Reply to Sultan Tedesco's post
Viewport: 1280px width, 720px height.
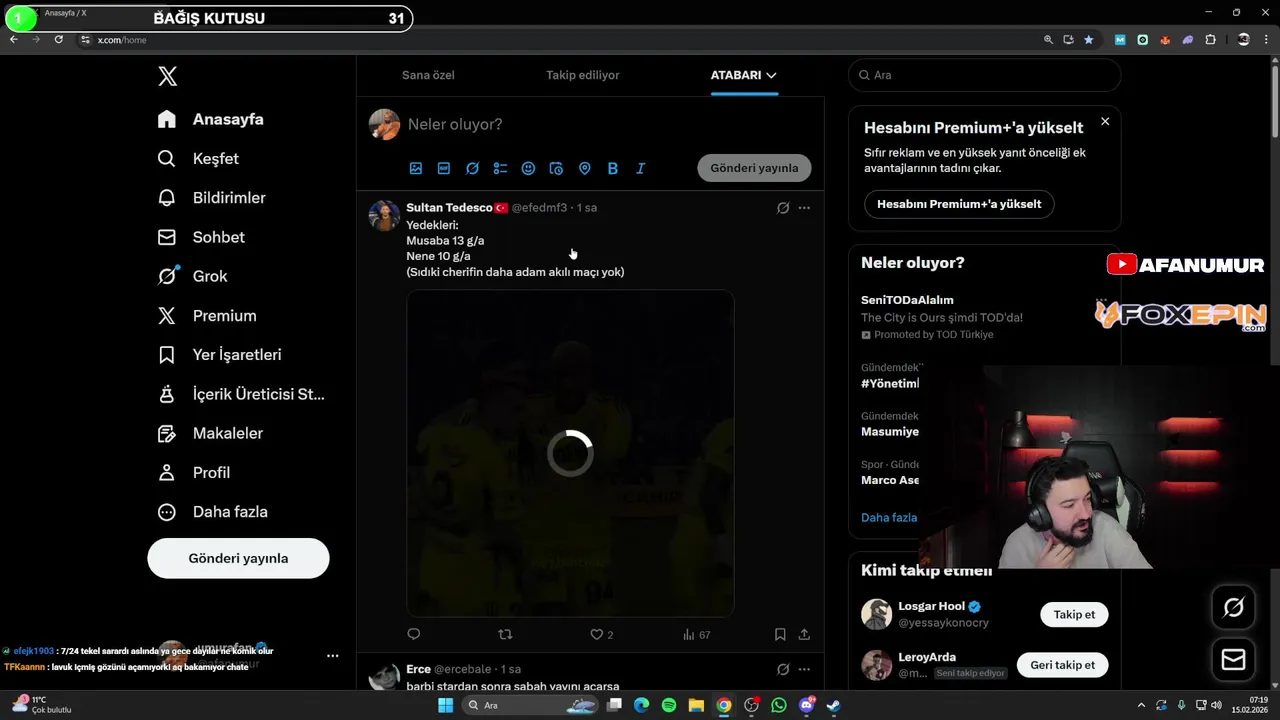pos(414,634)
